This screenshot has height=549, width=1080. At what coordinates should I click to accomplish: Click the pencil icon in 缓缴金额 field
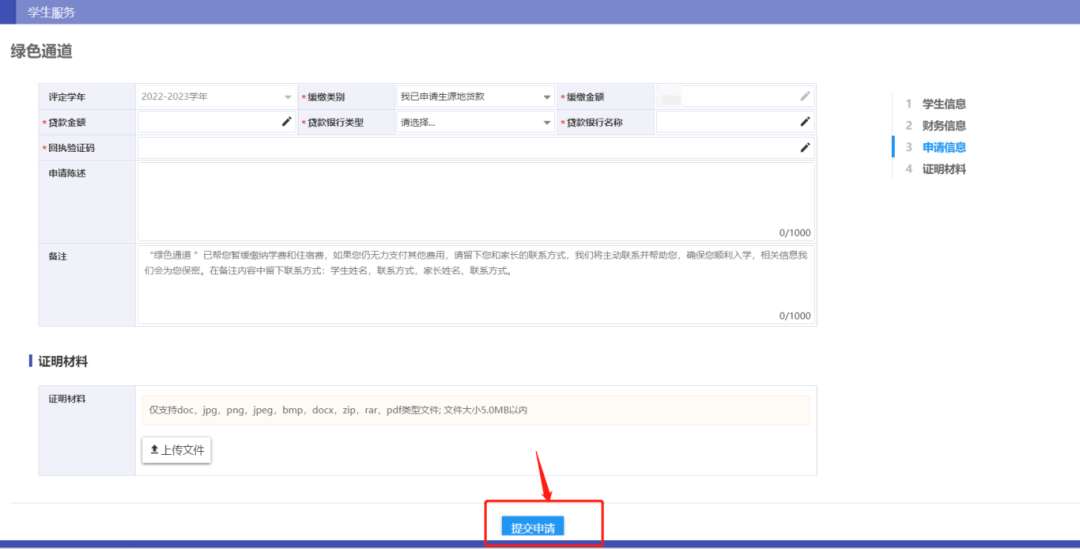pyautogui.click(x=805, y=97)
